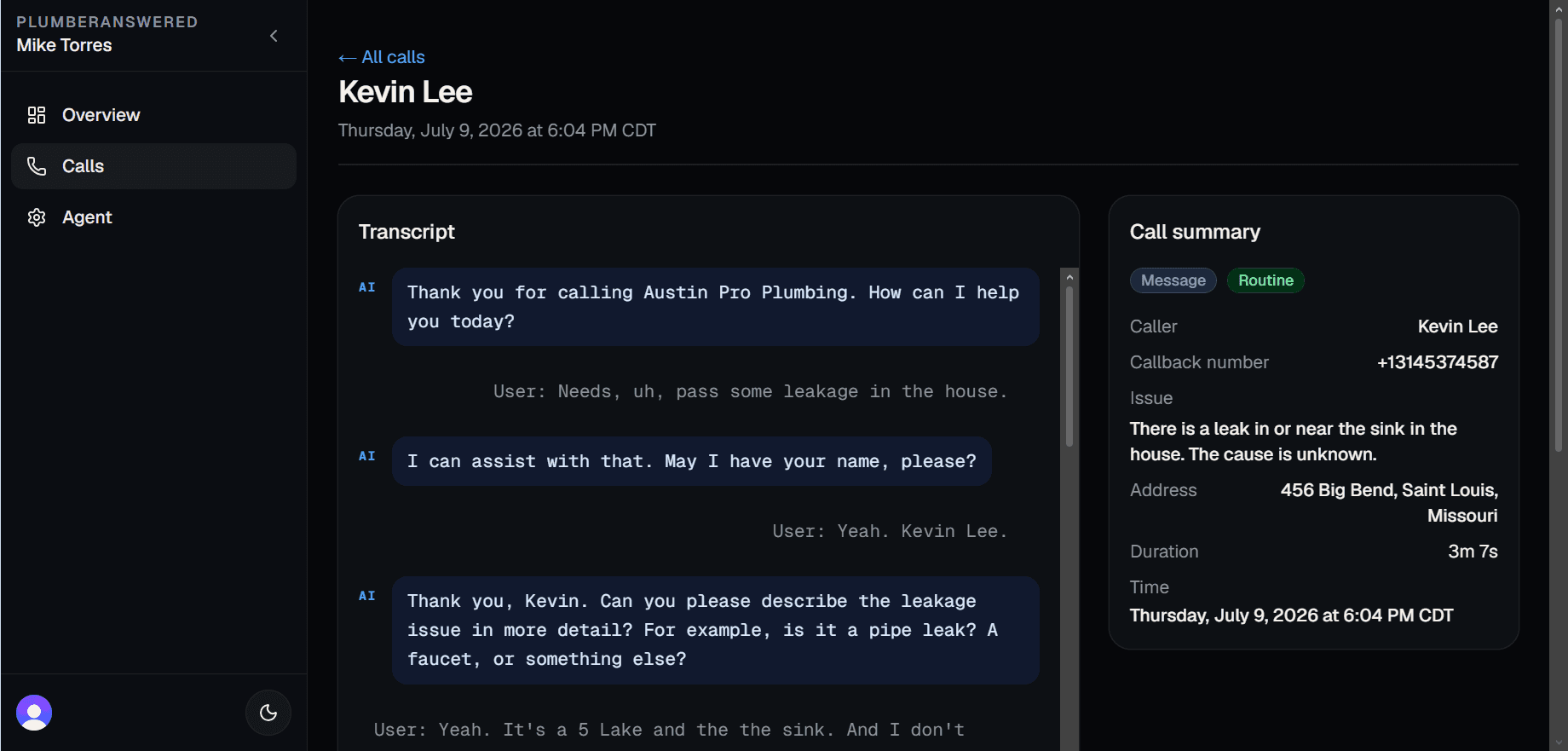Select the Overview menu item
1568x751 pixels.
[x=153, y=115]
